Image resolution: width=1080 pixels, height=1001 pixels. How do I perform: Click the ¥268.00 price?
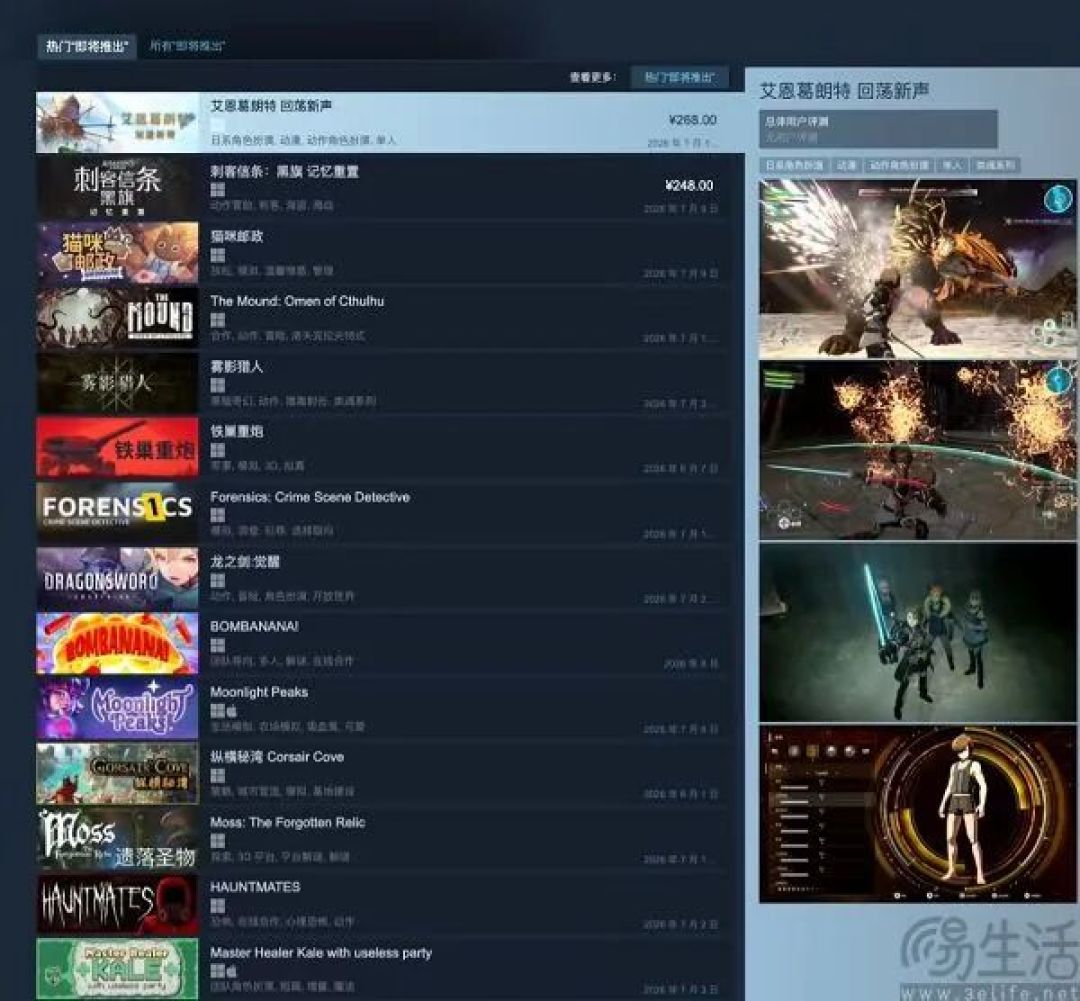pos(693,120)
